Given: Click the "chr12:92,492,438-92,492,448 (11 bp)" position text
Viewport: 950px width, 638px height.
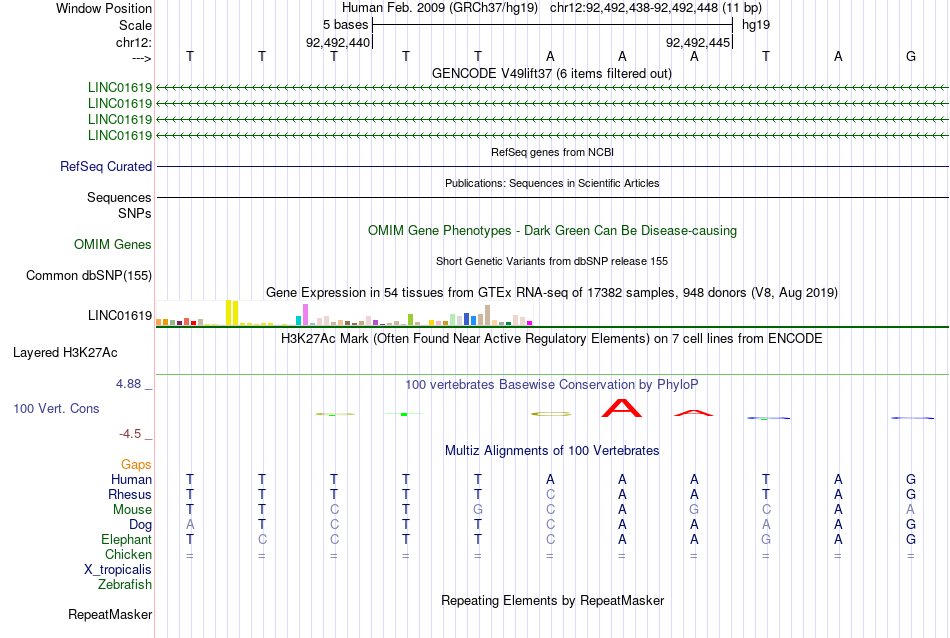Looking at the screenshot, I should coord(656,8).
